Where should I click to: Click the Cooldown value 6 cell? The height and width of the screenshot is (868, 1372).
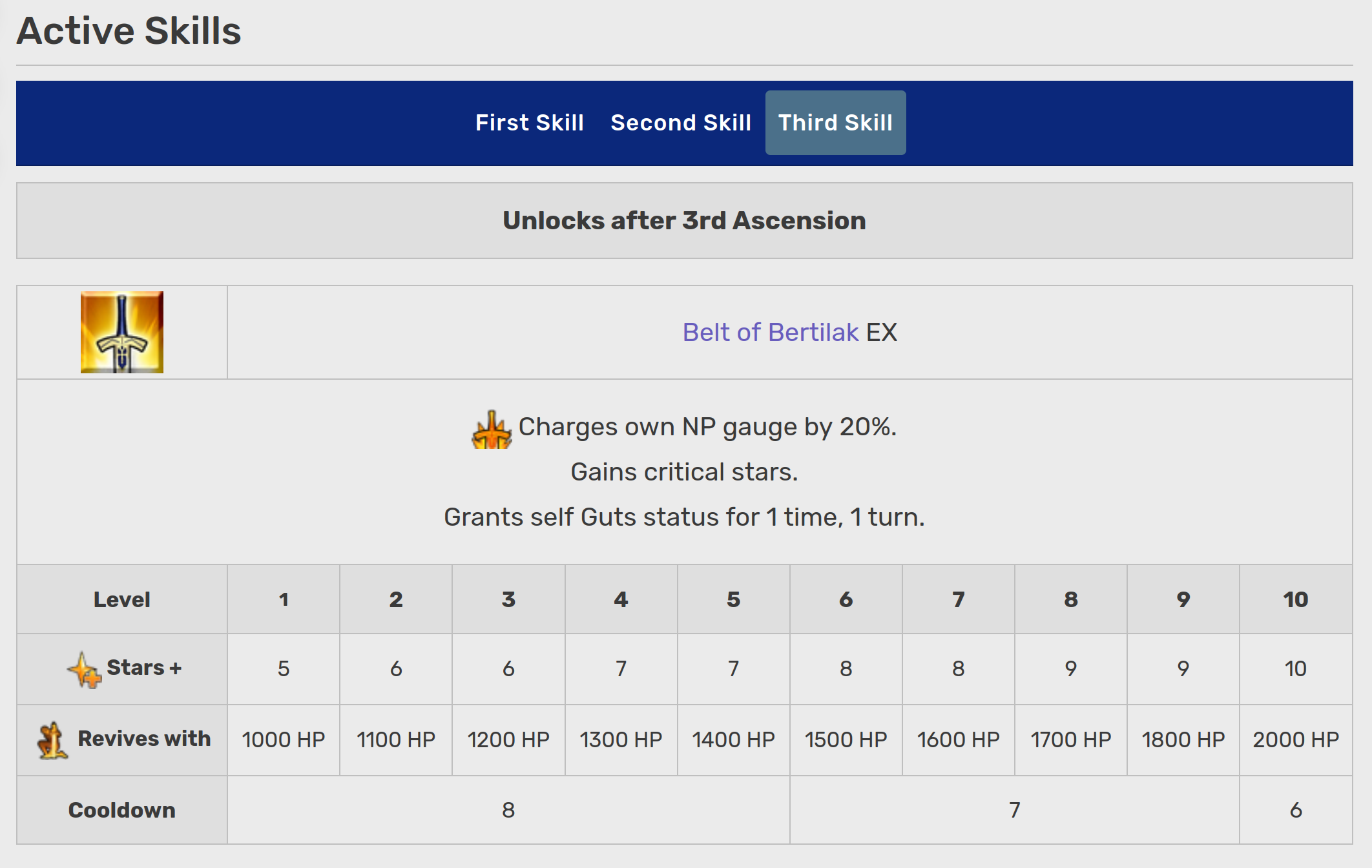1296,810
